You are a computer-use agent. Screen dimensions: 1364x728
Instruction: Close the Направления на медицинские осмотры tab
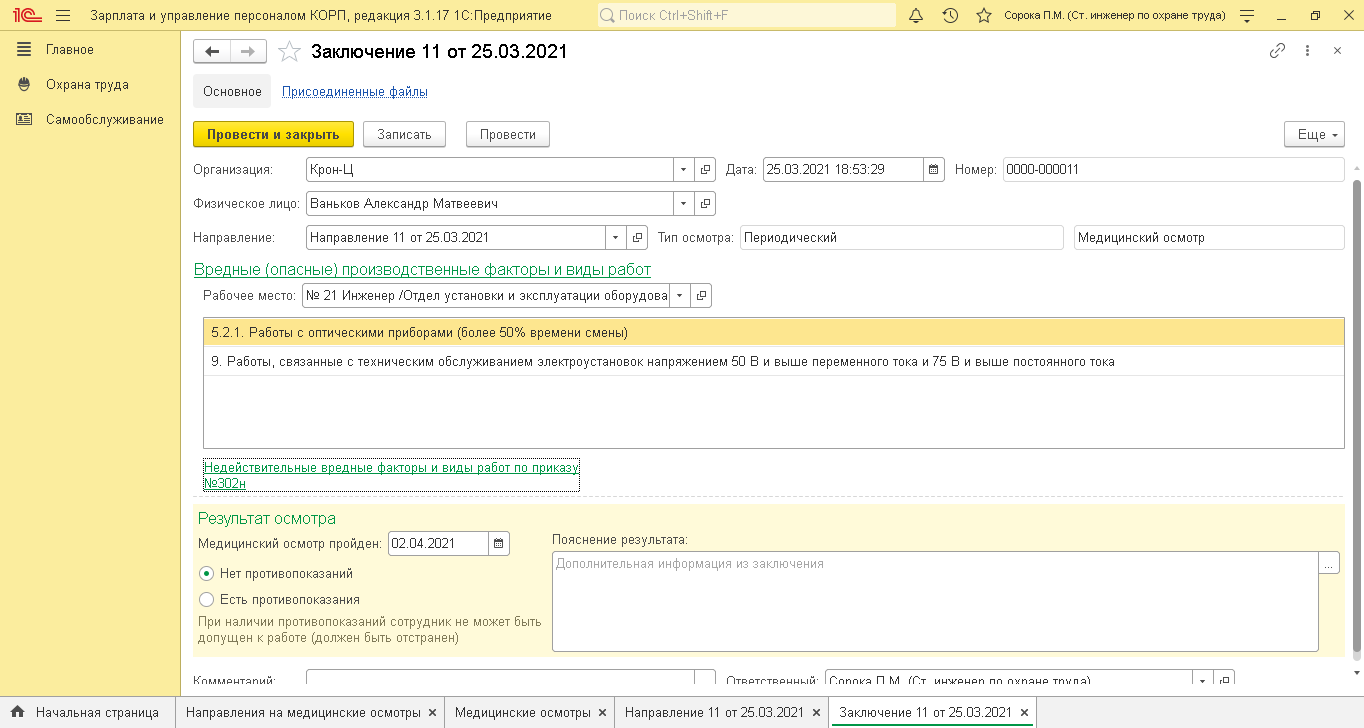tap(432, 713)
